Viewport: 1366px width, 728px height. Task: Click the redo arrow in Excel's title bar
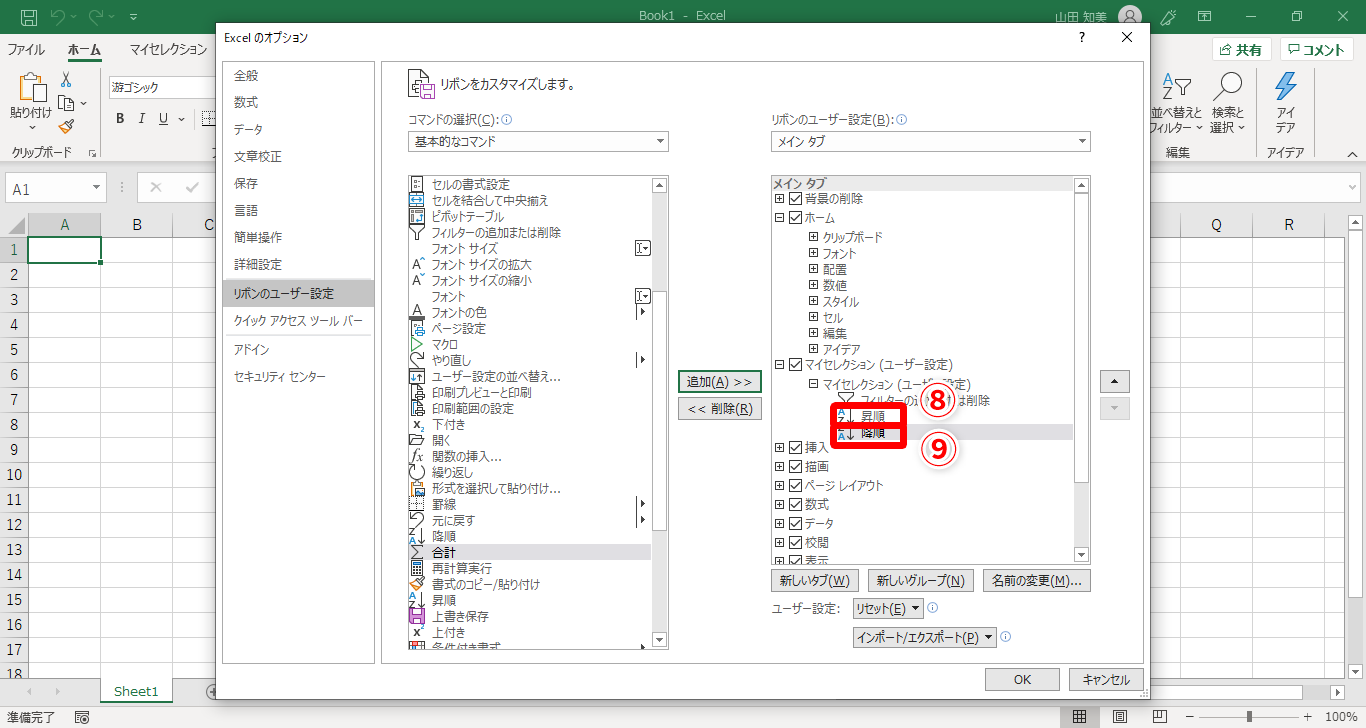point(97,17)
